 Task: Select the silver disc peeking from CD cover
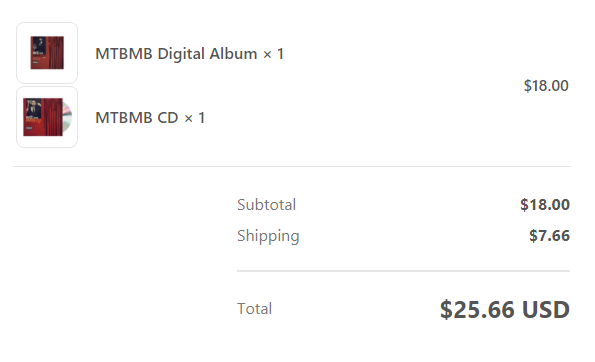[68, 117]
